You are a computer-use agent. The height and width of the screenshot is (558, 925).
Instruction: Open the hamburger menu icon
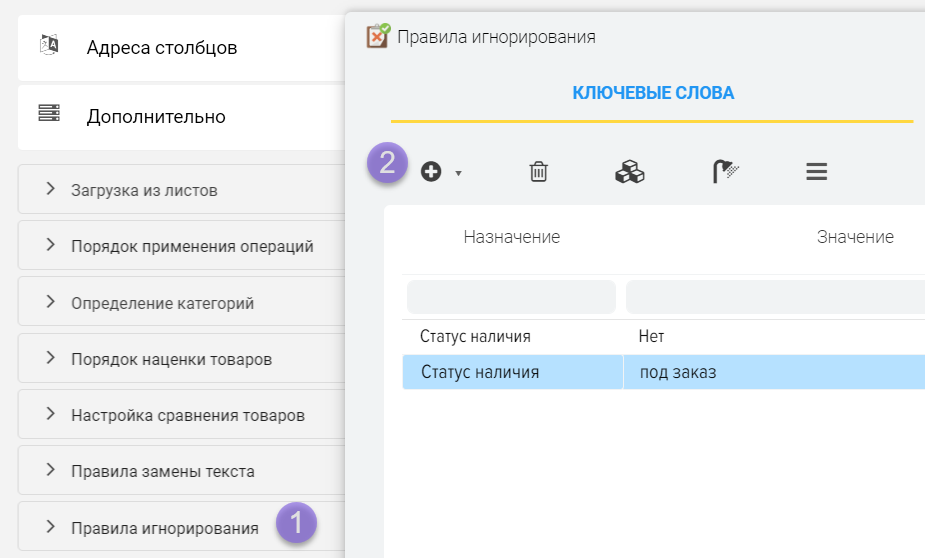point(816,172)
